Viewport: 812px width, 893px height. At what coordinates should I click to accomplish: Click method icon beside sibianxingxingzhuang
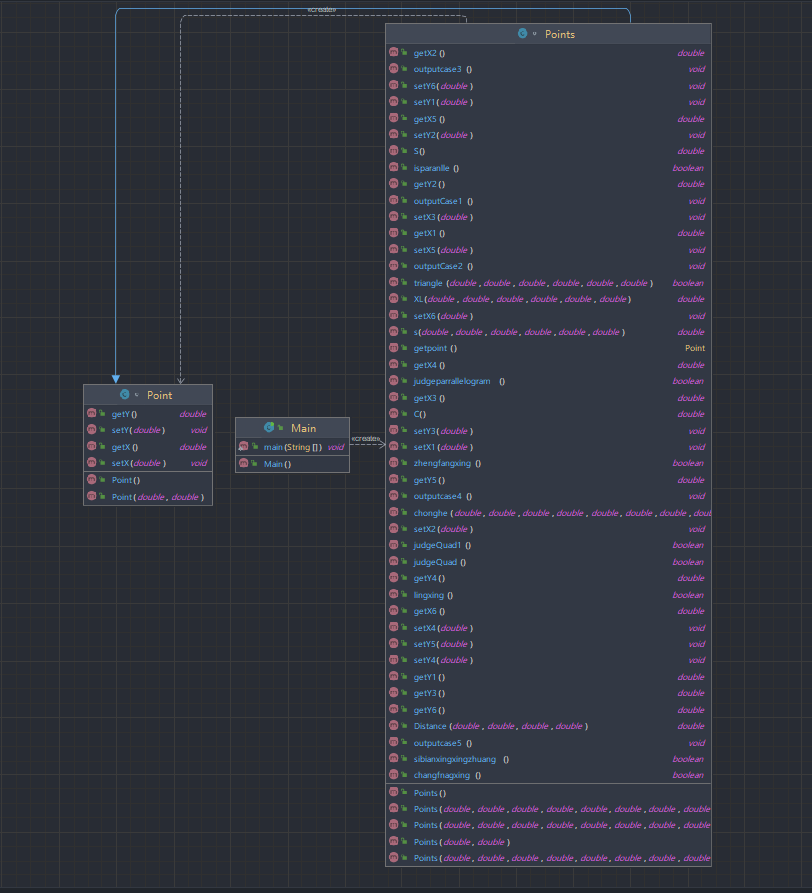coord(393,759)
